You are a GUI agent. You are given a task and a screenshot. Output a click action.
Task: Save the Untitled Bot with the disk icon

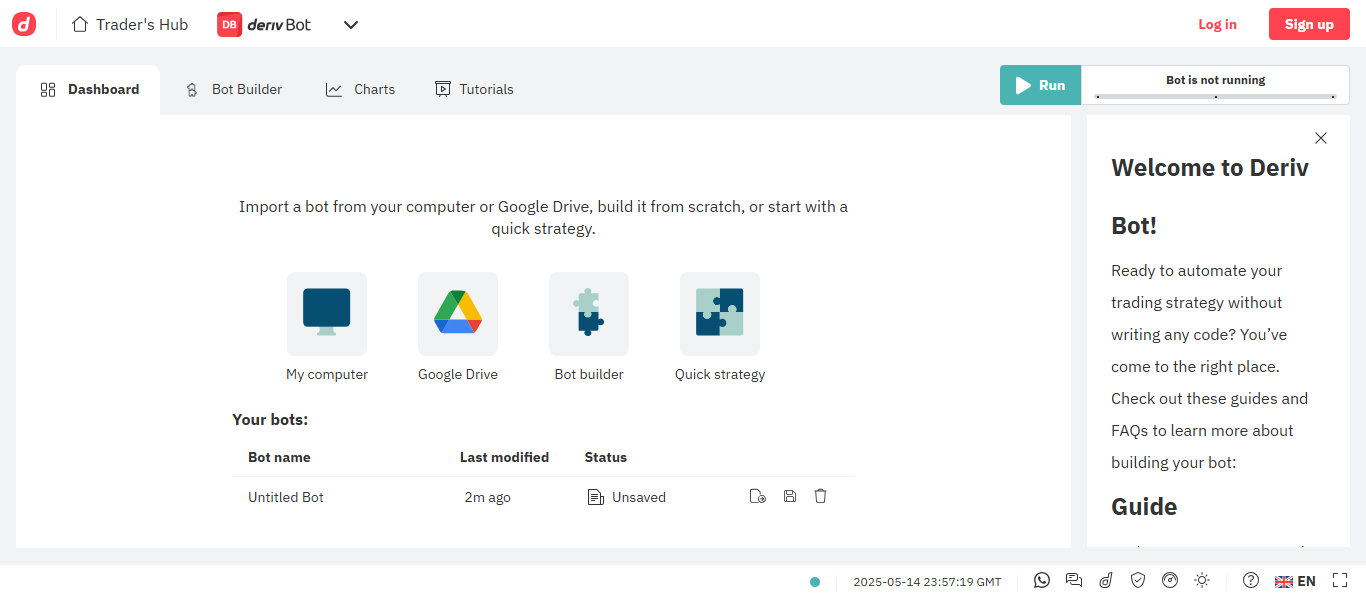790,496
